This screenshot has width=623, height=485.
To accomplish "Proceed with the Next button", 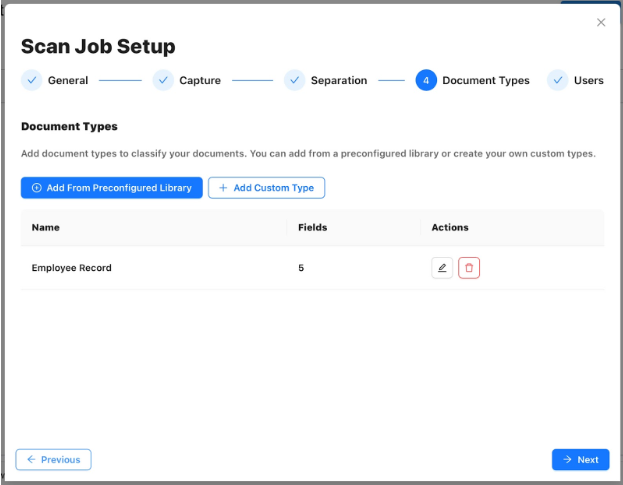I will (x=580, y=459).
